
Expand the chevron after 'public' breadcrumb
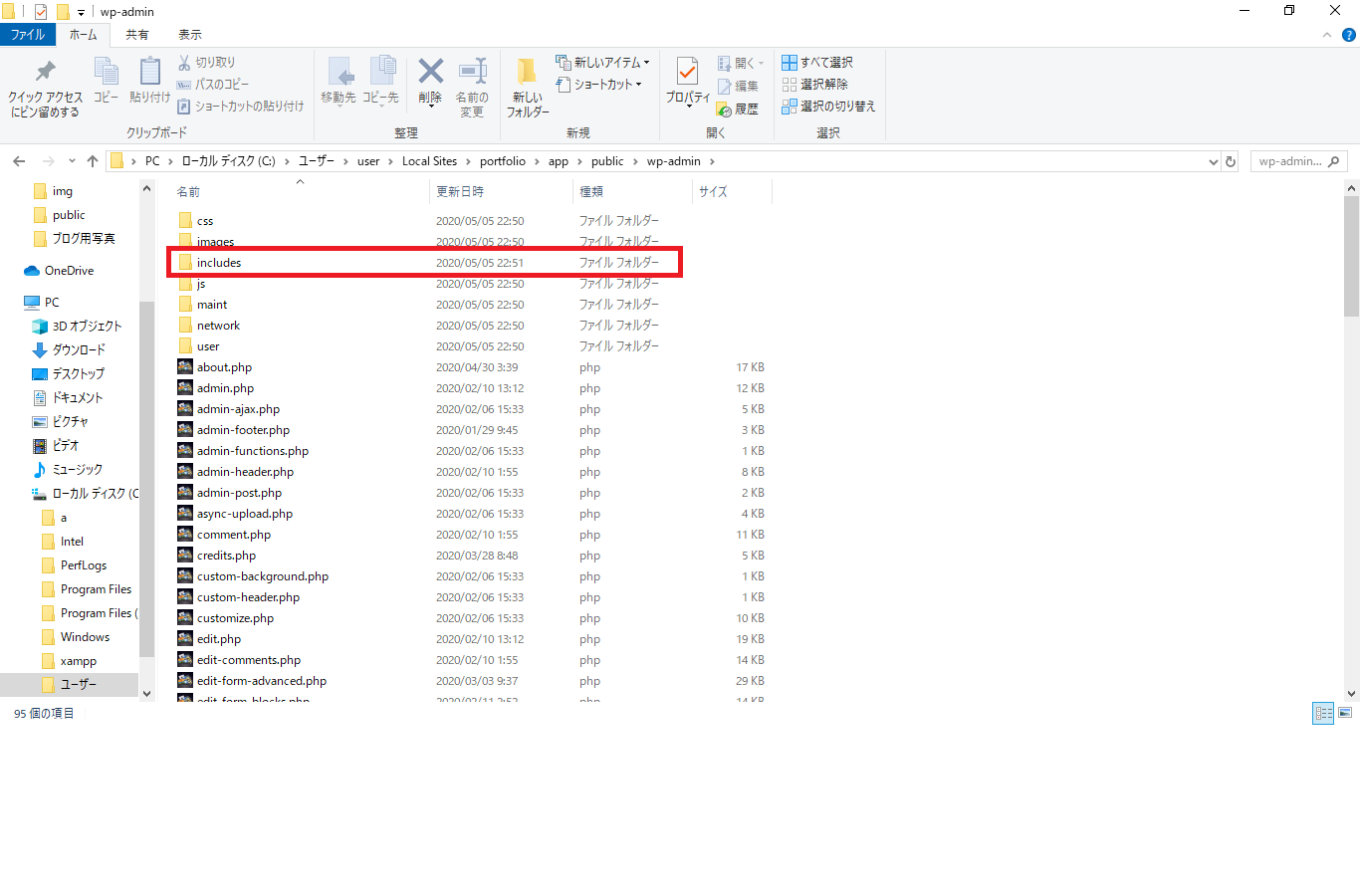point(634,161)
